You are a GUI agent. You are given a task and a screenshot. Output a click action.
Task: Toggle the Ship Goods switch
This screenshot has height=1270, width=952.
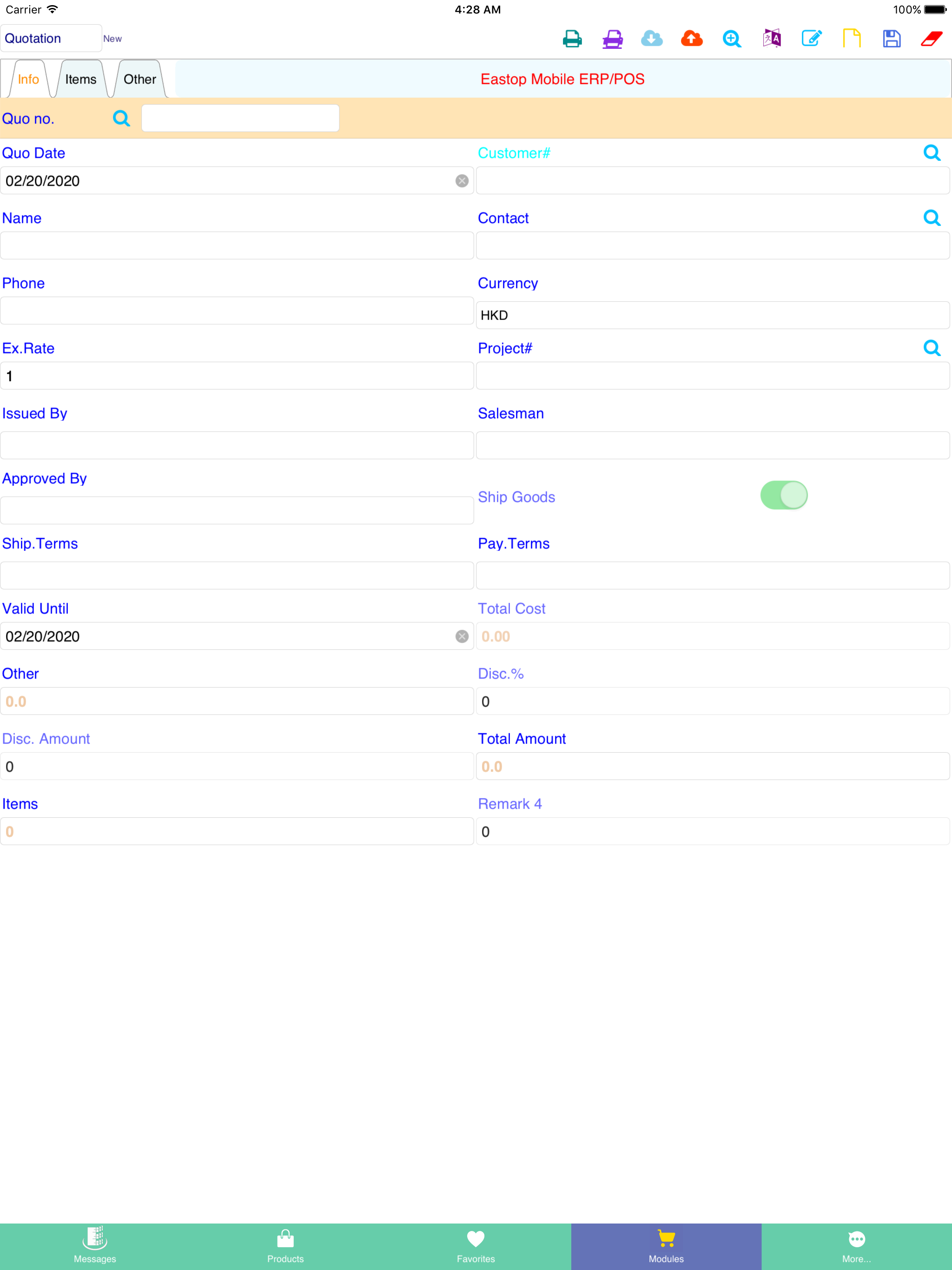(x=784, y=495)
